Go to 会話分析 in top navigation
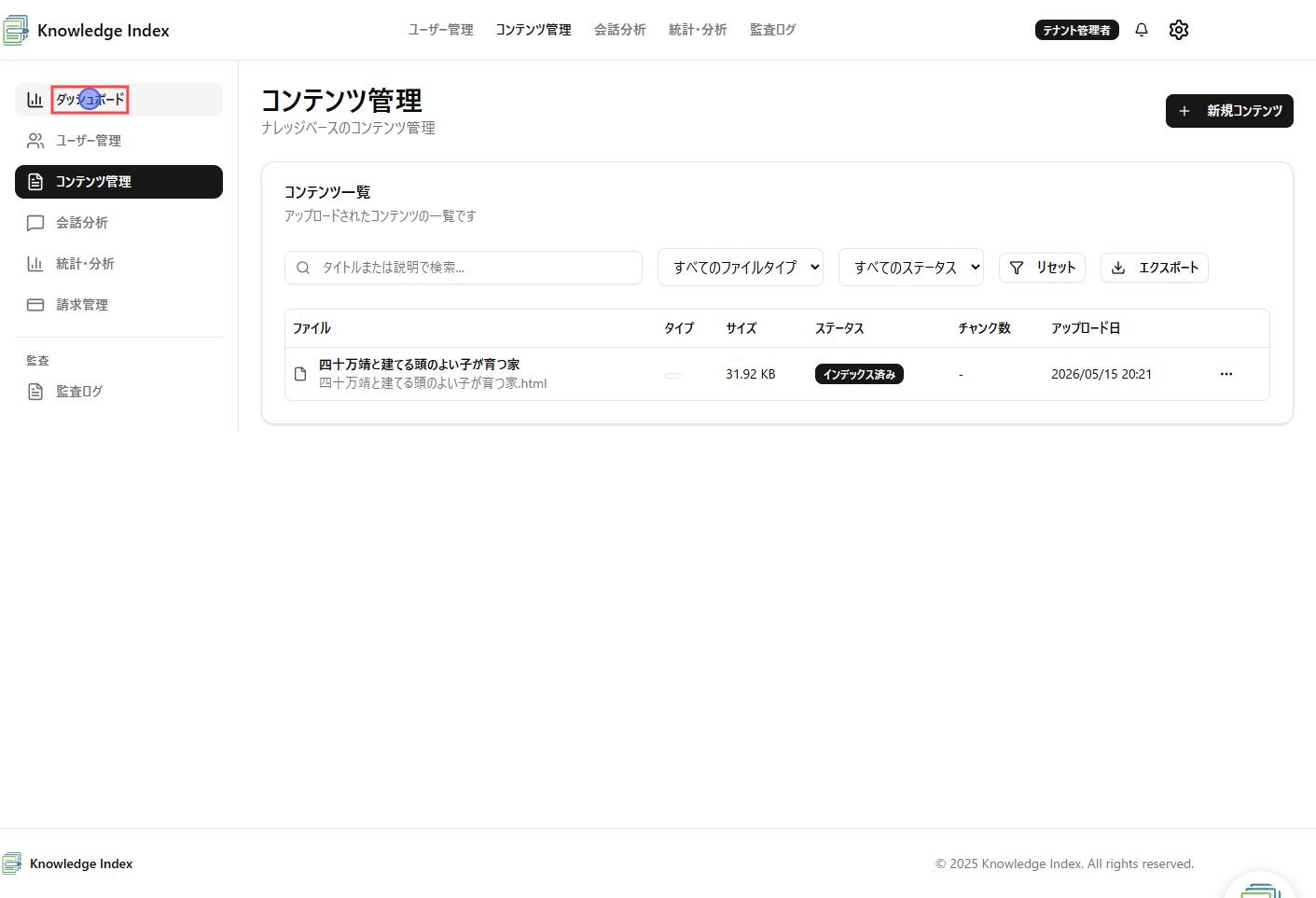The width and height of the screenshot is (1316, 898). pos(620,30)
